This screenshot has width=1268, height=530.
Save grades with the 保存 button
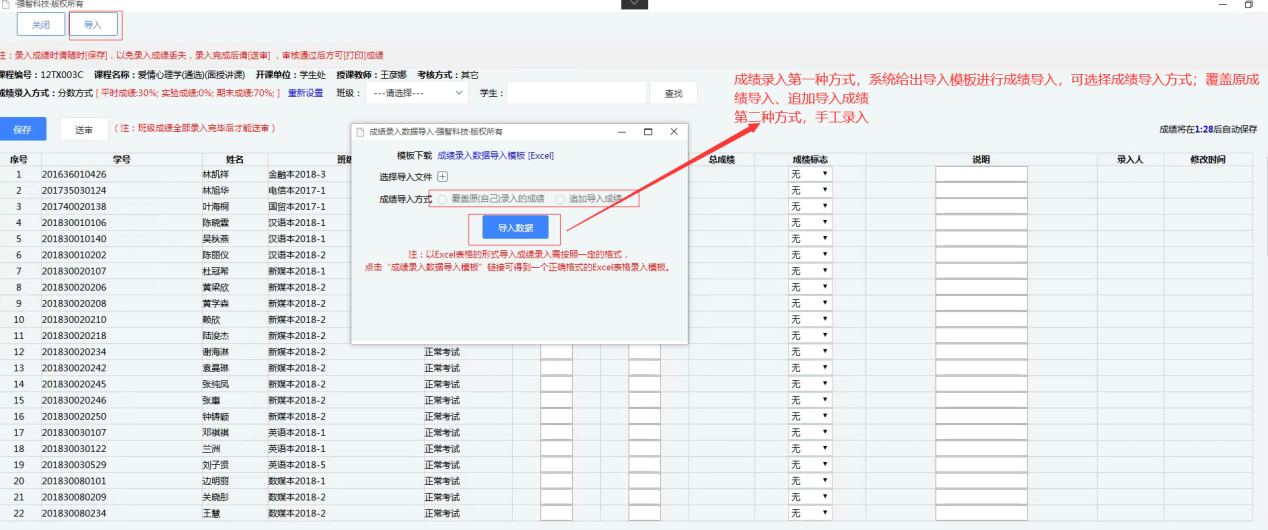coord(23,129)
